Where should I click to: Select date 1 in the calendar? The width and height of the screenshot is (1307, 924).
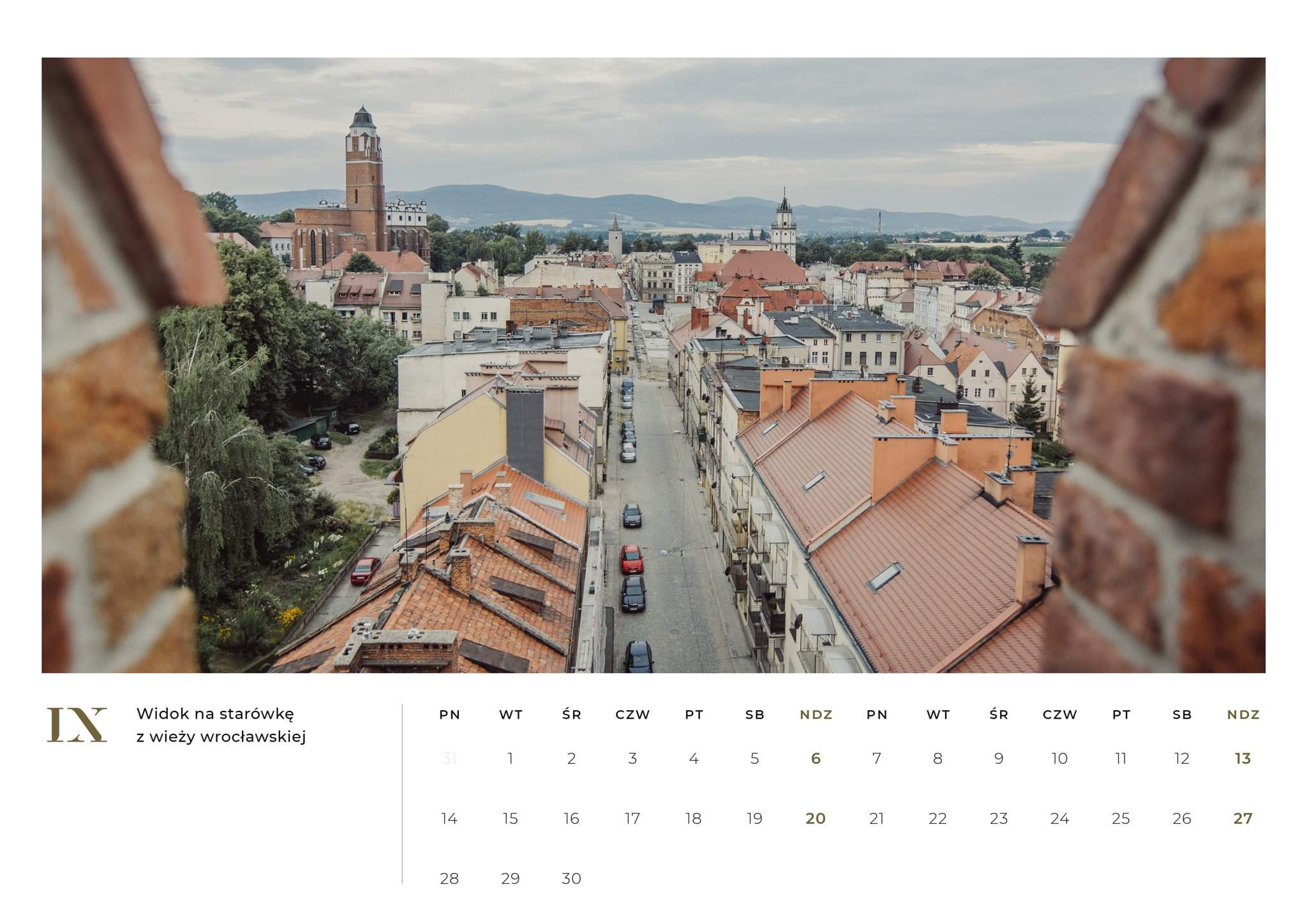pyautogui.click(x=510, y=759)
